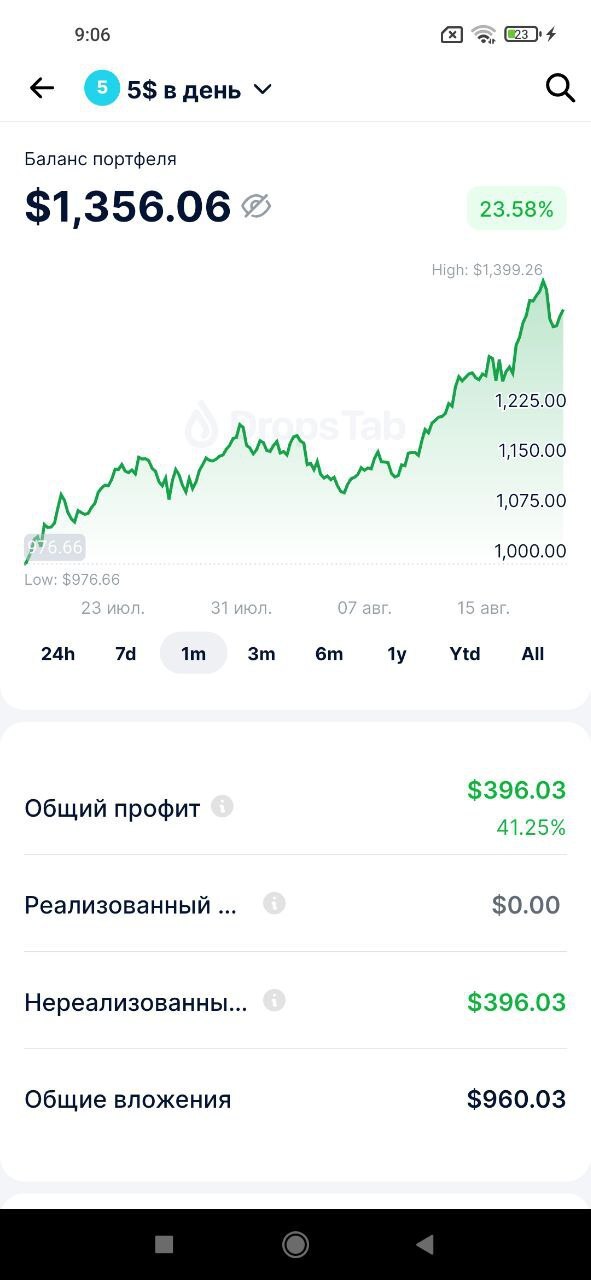Switch chart to 6m range
Image resolution: width=591 pixels, height=1280 pixels.
point(329,653)
